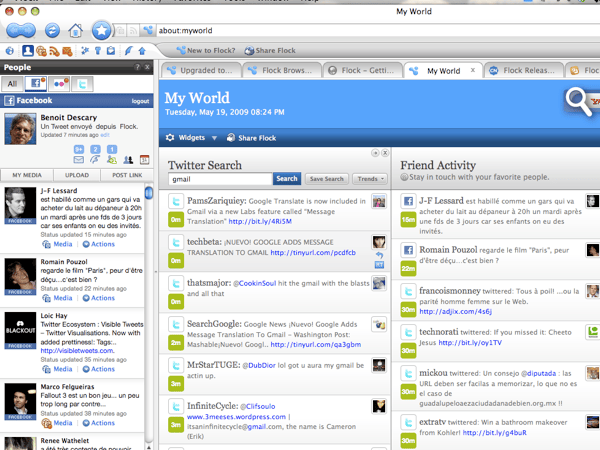The width and height of the screenshot is (600, 450).
Task: Filter People by Flickr account
Action: (x=59, y=84)
